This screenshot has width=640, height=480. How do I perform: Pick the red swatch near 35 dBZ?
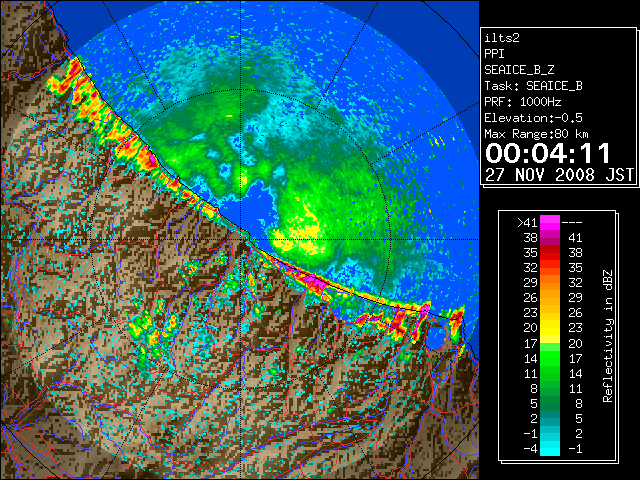pyautogui.click(x=550, y=253)
